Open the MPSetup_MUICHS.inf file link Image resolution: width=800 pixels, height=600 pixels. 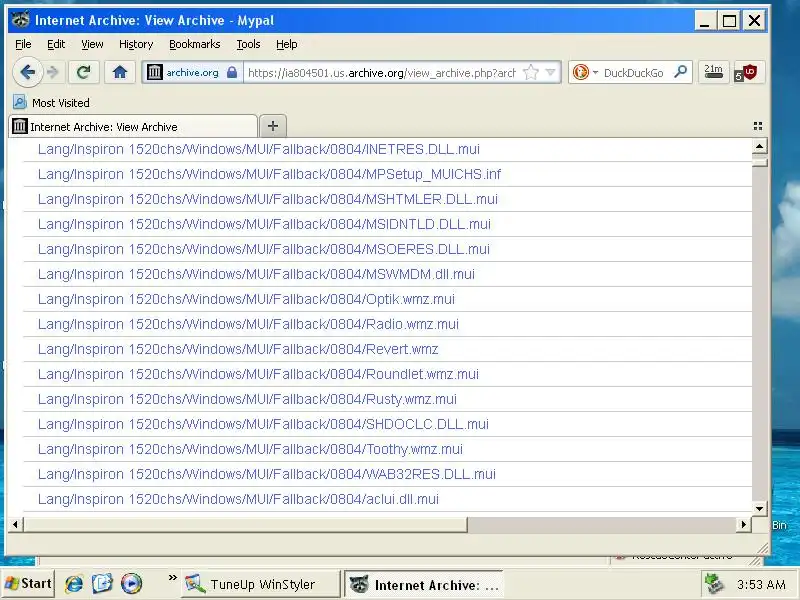269,174
